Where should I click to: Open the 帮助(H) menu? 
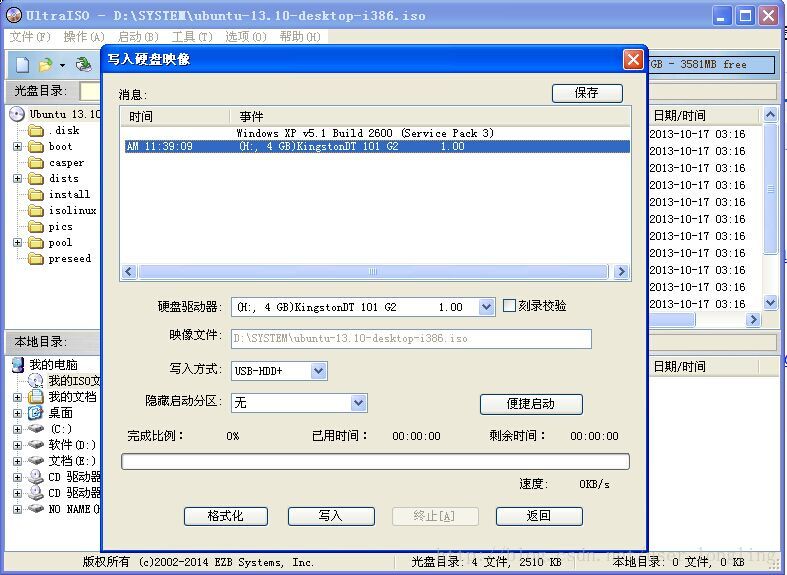coord(300,37)
